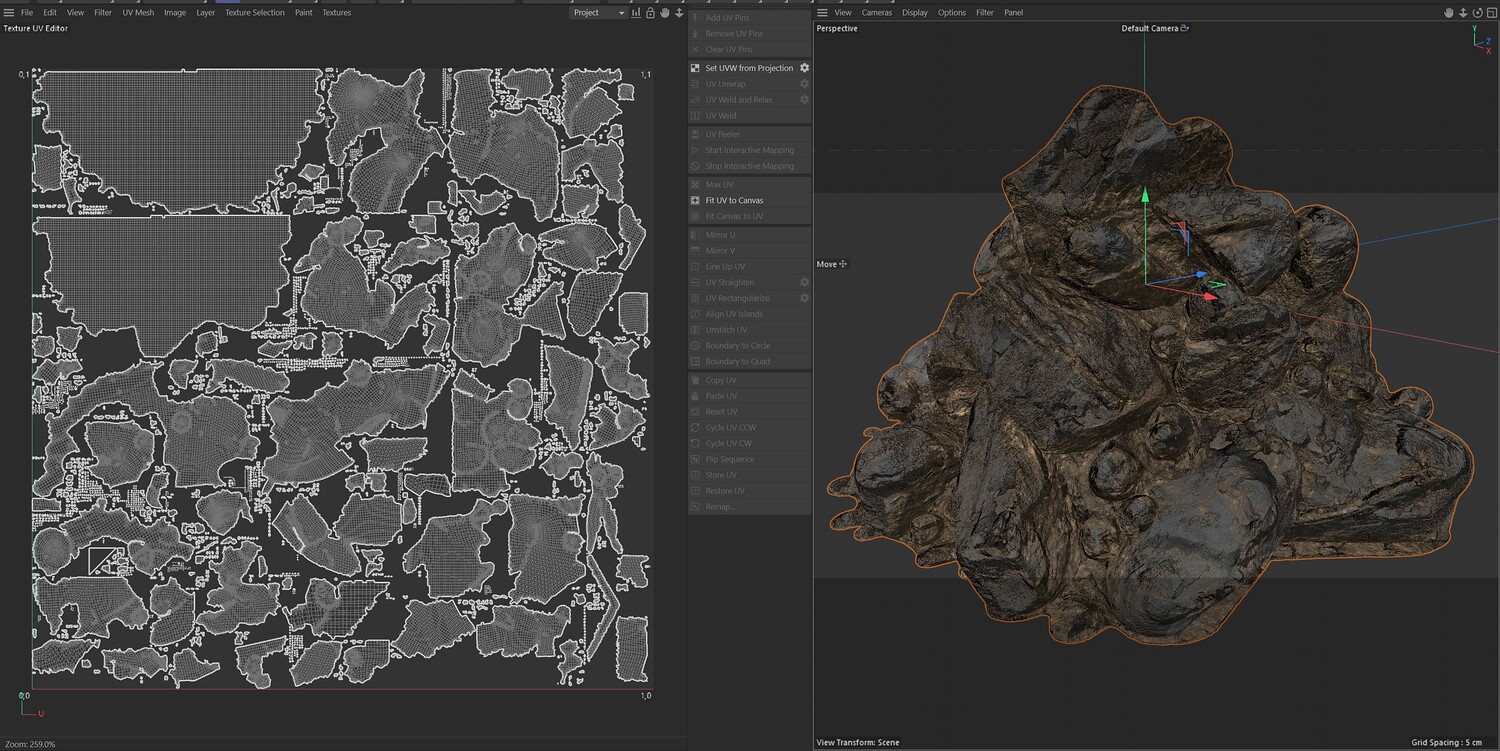Click the UV Peeler command
The width and height of the screenshot is (1500, 751).
coord(750,134)
